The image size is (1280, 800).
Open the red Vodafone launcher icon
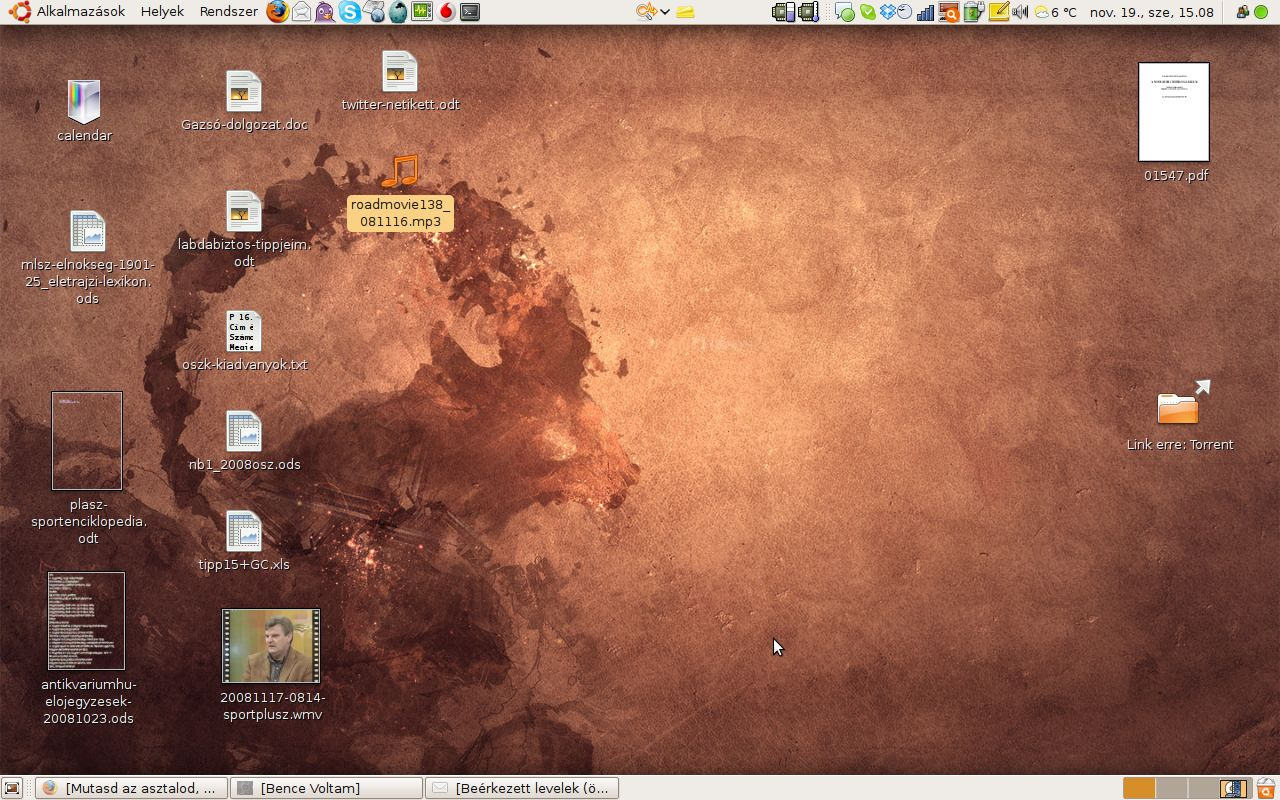click(446, 12)
